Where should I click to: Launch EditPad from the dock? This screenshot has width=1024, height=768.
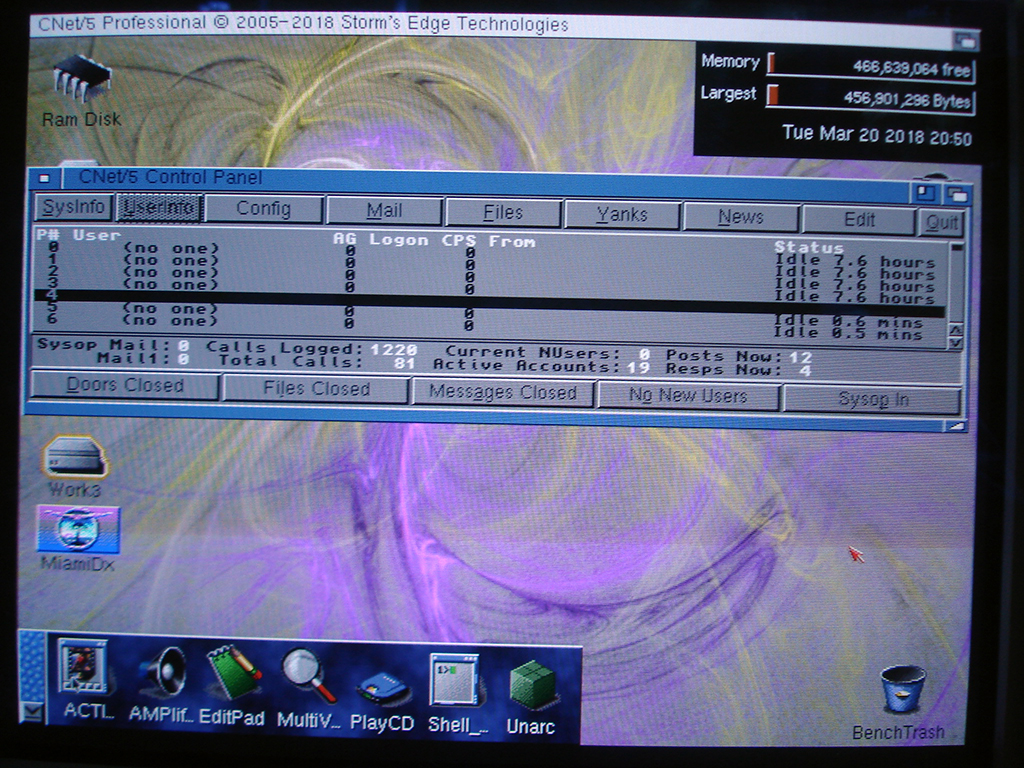[232, 686]
